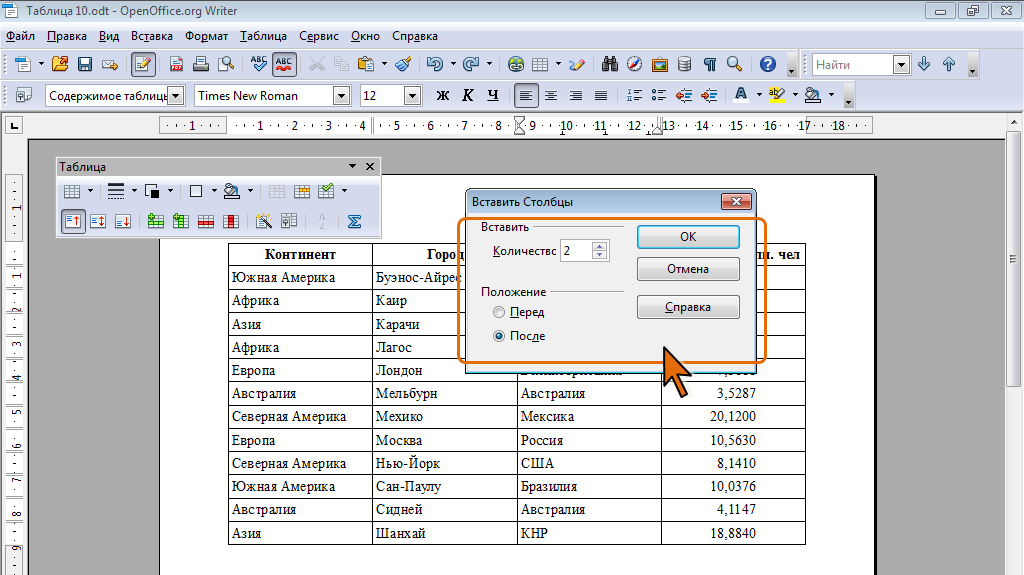Viewport: 1024px width, 575px height.
Task: Click the Font Color A swatch
Action: [x=741, y=95]
